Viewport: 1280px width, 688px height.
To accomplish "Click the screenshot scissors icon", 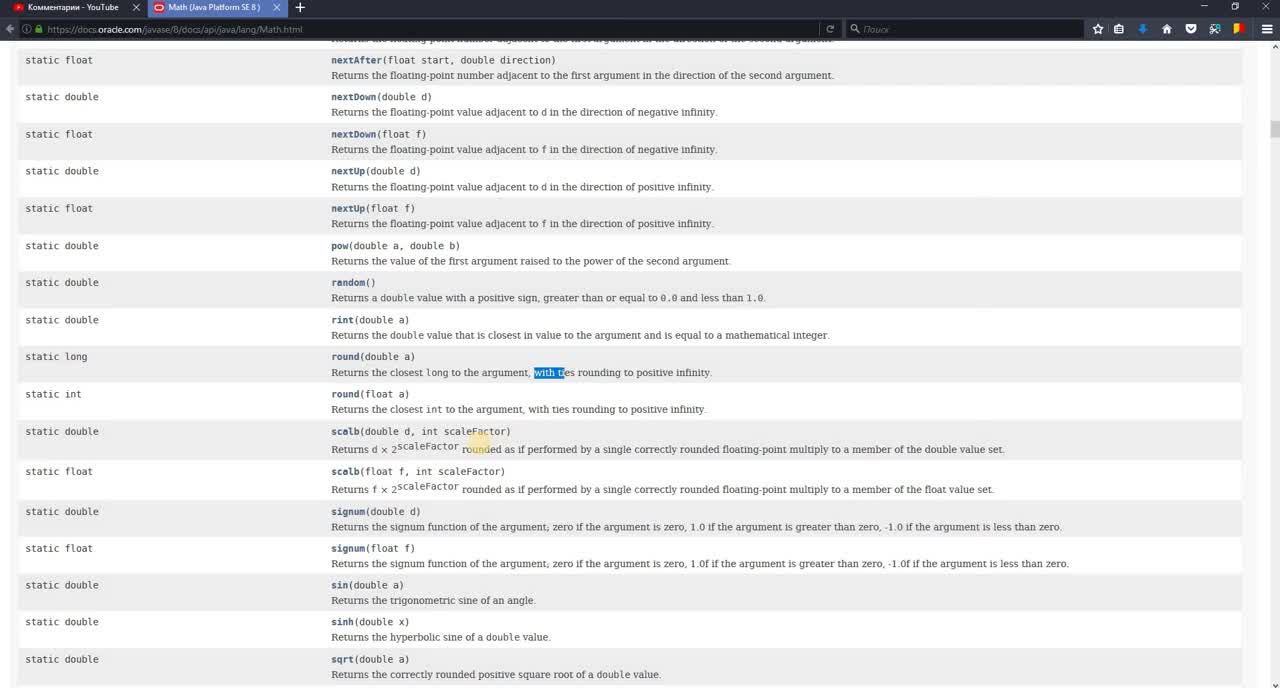I will [1214, 29].
